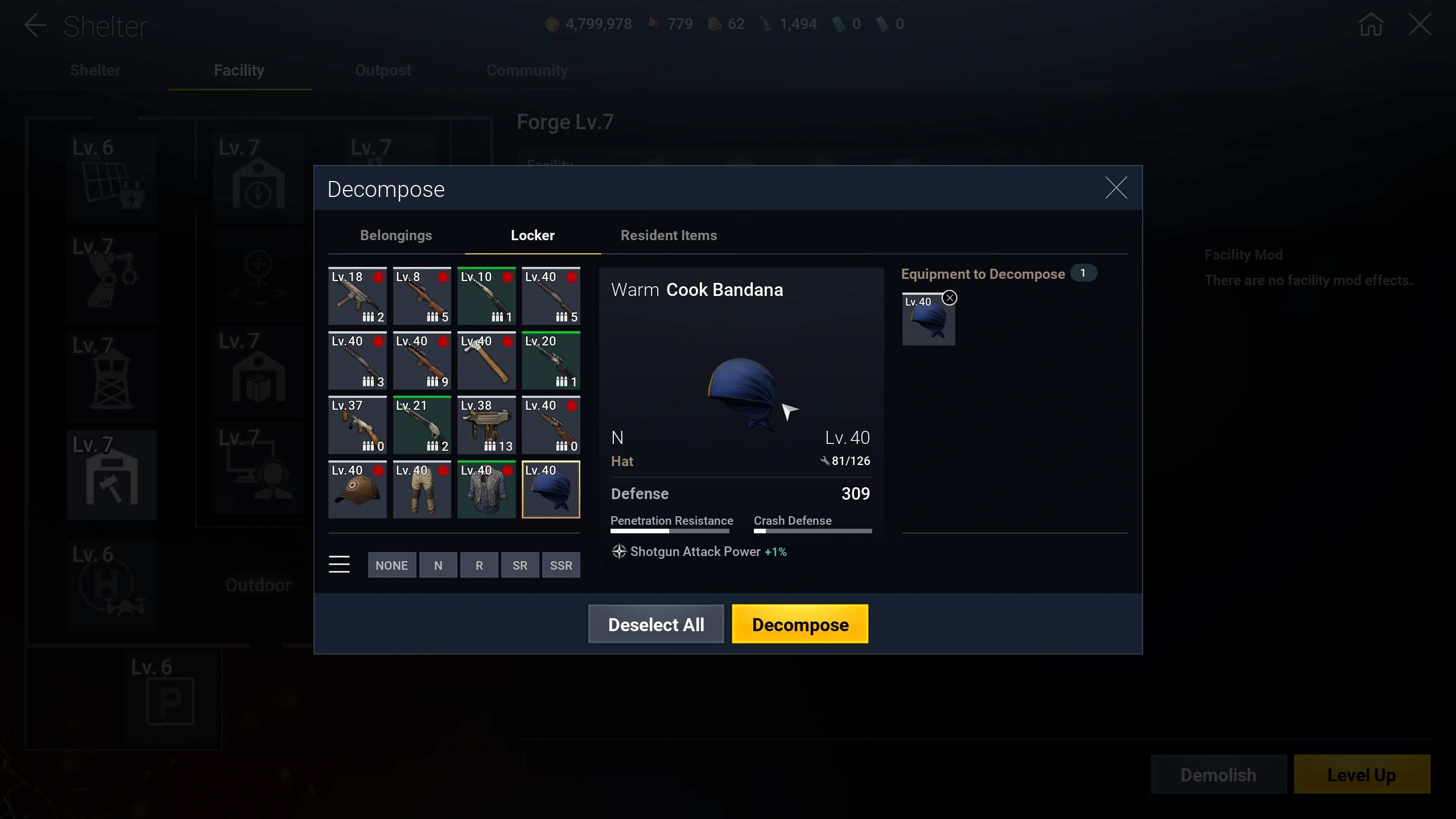Select the Lv.38 Uzi weapon item
The height and width of the screenshot is (819, 1456).
[486, 425]
